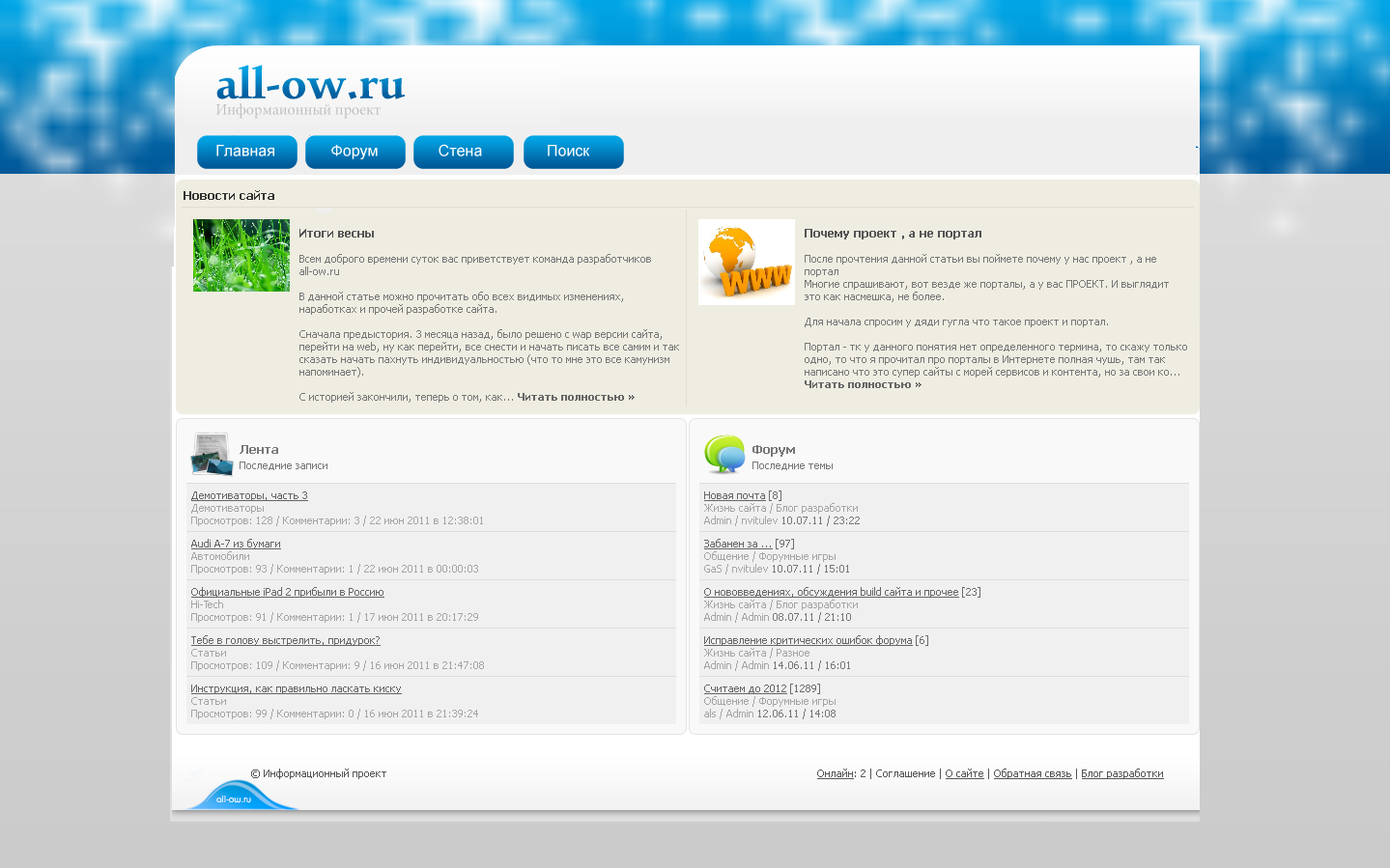Open О нововведениях, обсуждения build сайта topic

coord(831,592)
